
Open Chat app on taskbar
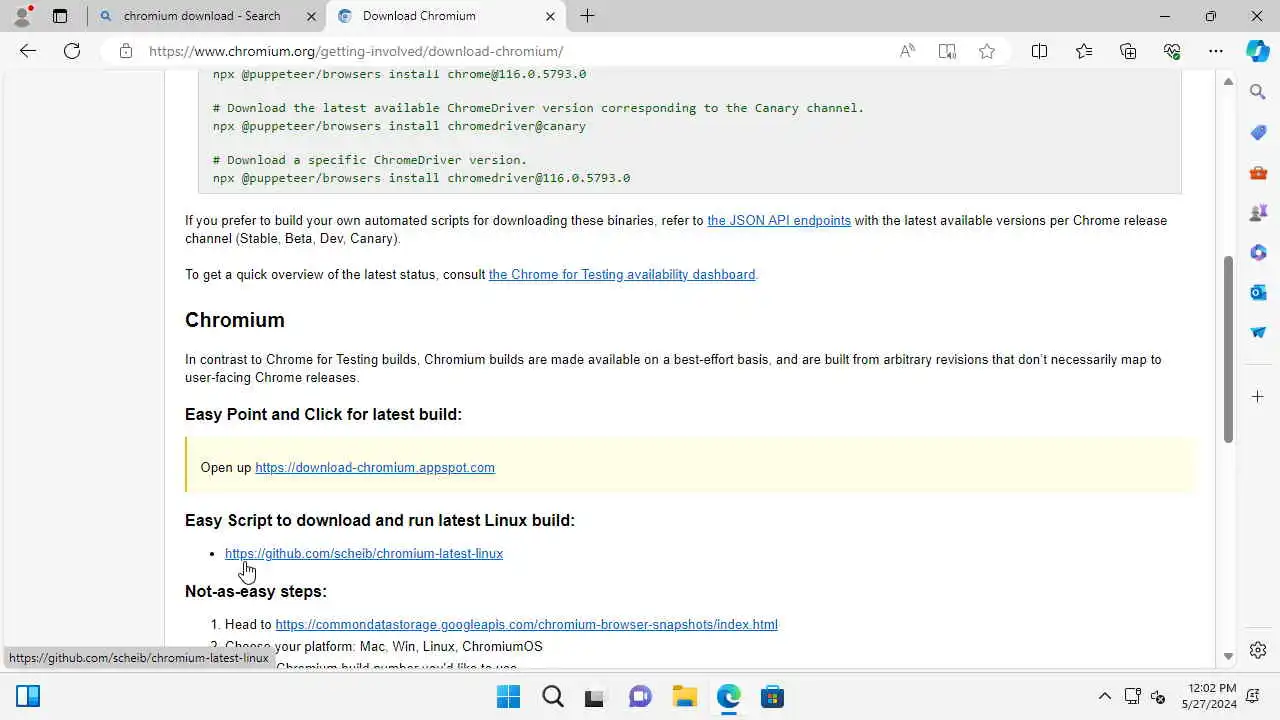[x=640, y=696]
